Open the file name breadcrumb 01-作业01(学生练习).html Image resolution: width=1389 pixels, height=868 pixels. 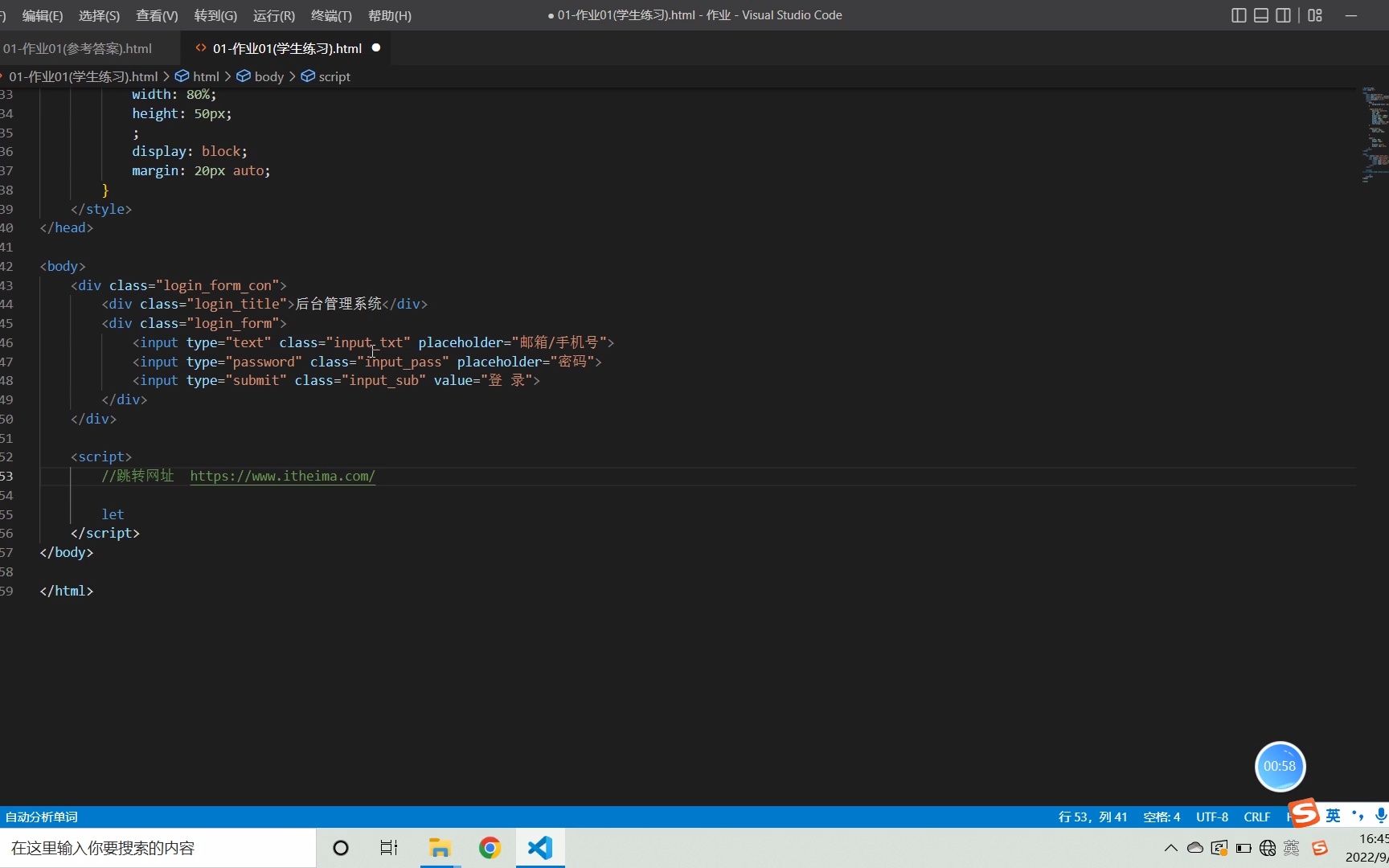click(83, 76)
